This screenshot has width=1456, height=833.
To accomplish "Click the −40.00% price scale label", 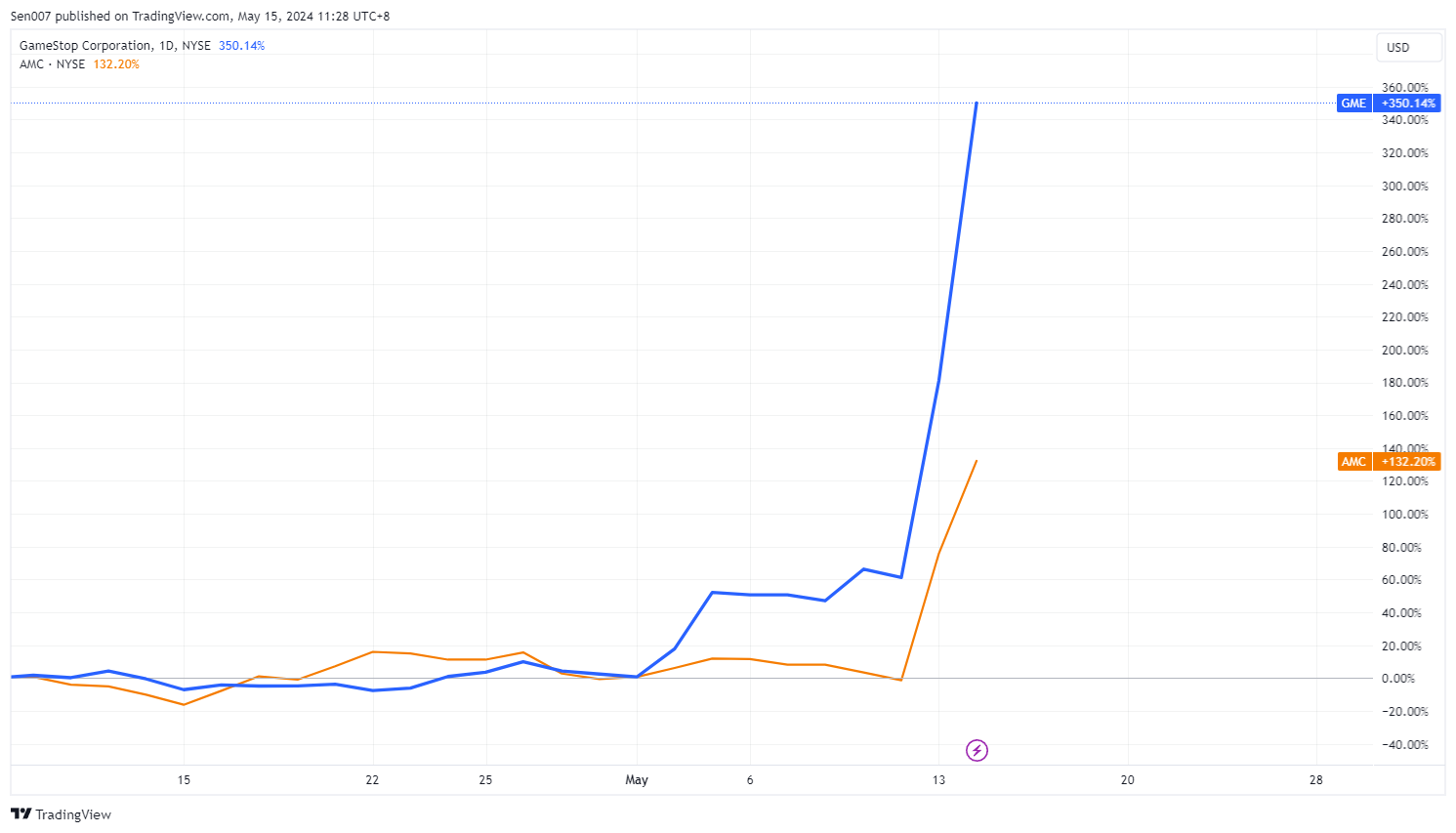I will coord(1404,744).
